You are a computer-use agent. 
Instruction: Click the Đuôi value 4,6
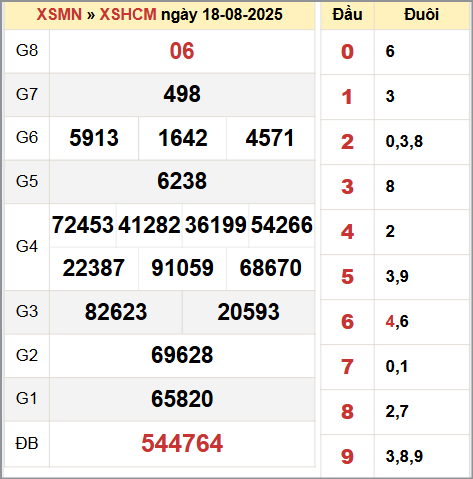pyautogui.click(x=397, y=322)
